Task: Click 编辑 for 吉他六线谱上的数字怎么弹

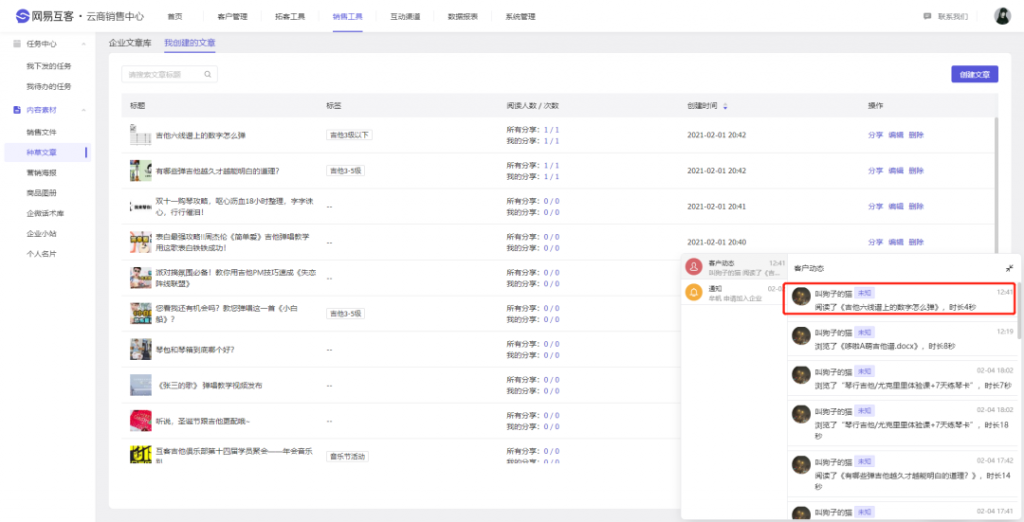Action: click(895, 135)
